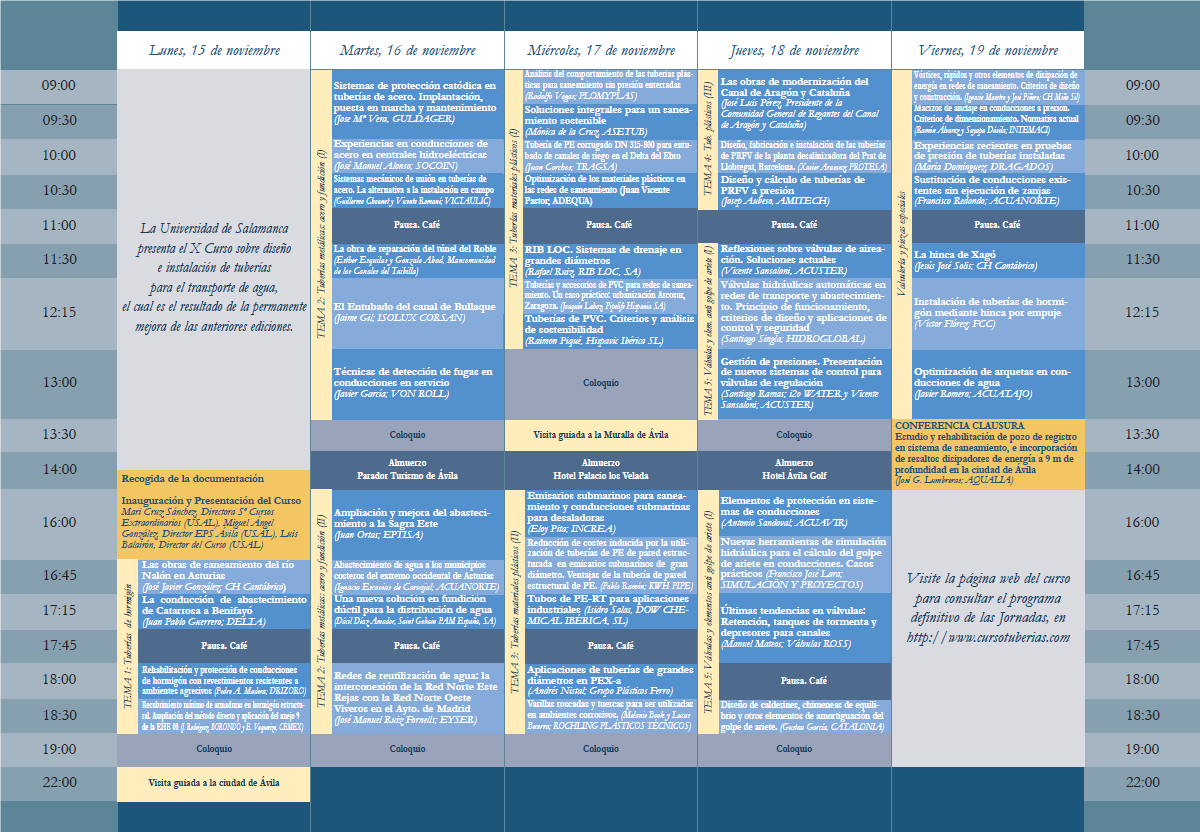Open the www.cursotuberias.com web link
The image size is (1200, 832).
coord(988,637)
